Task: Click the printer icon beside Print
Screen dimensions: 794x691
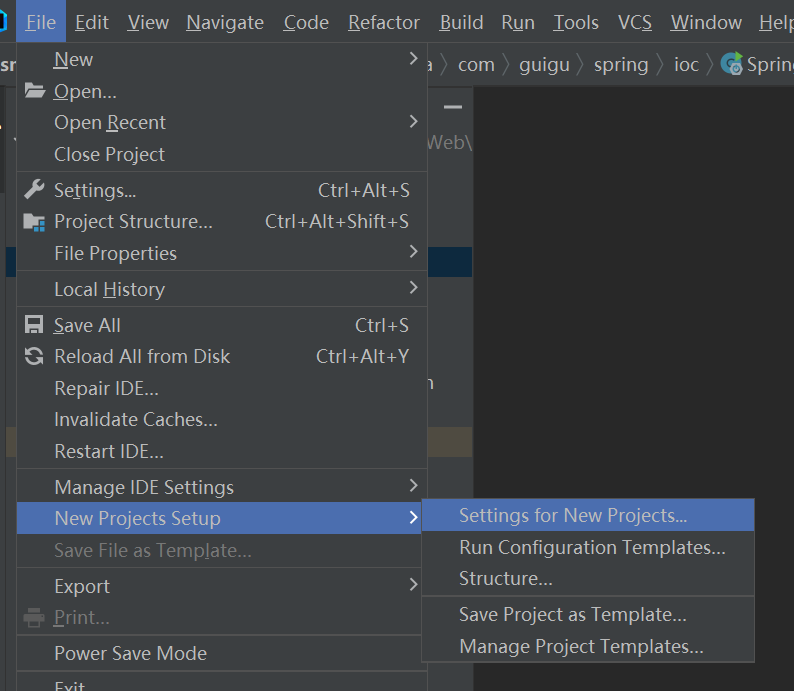Action: [x=34, y=617]
